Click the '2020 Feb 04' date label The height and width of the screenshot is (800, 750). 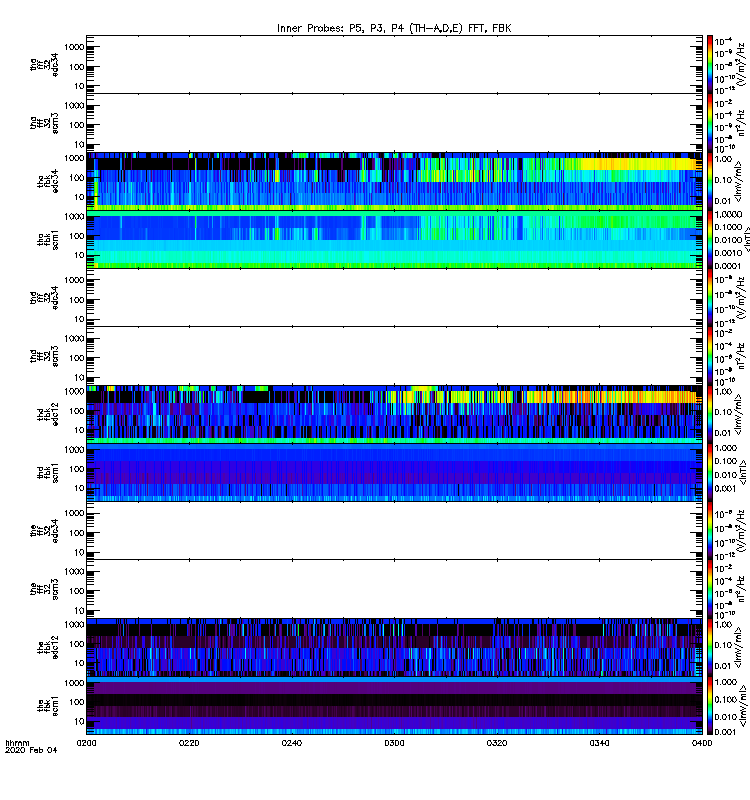[x=31, y=750]
